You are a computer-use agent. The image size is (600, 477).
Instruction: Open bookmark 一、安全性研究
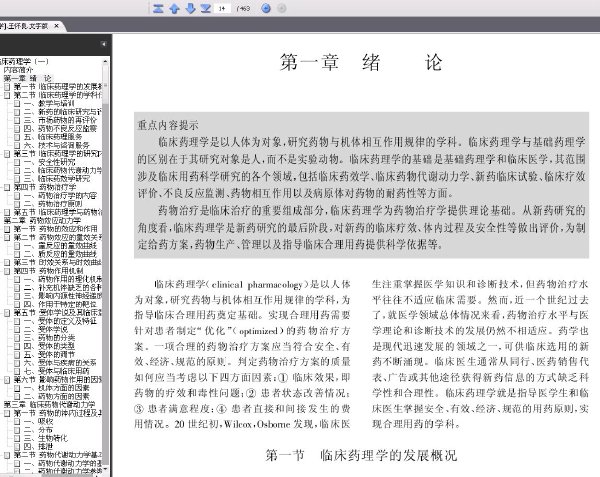[x=50, y=162]
